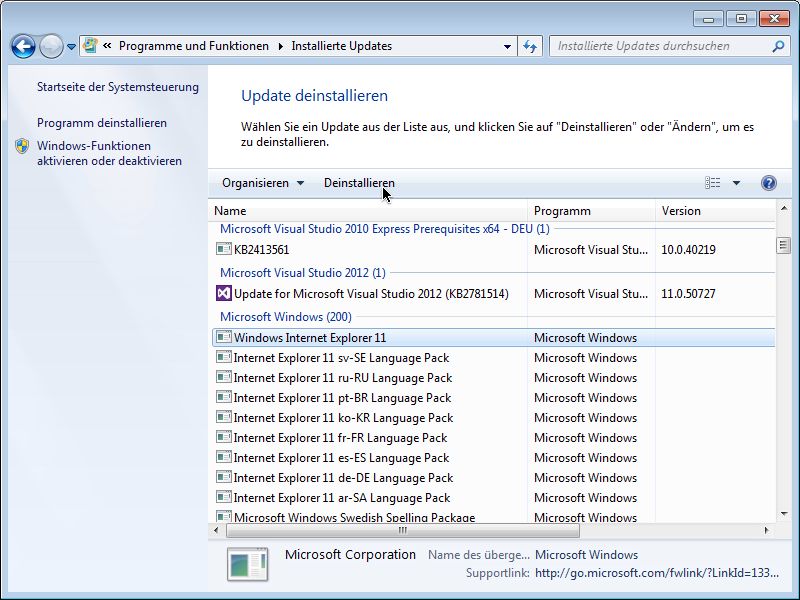Click icon of ko-KR Language Pack row
This screenshot has height=600, width=800.
(x=223, y=417)
